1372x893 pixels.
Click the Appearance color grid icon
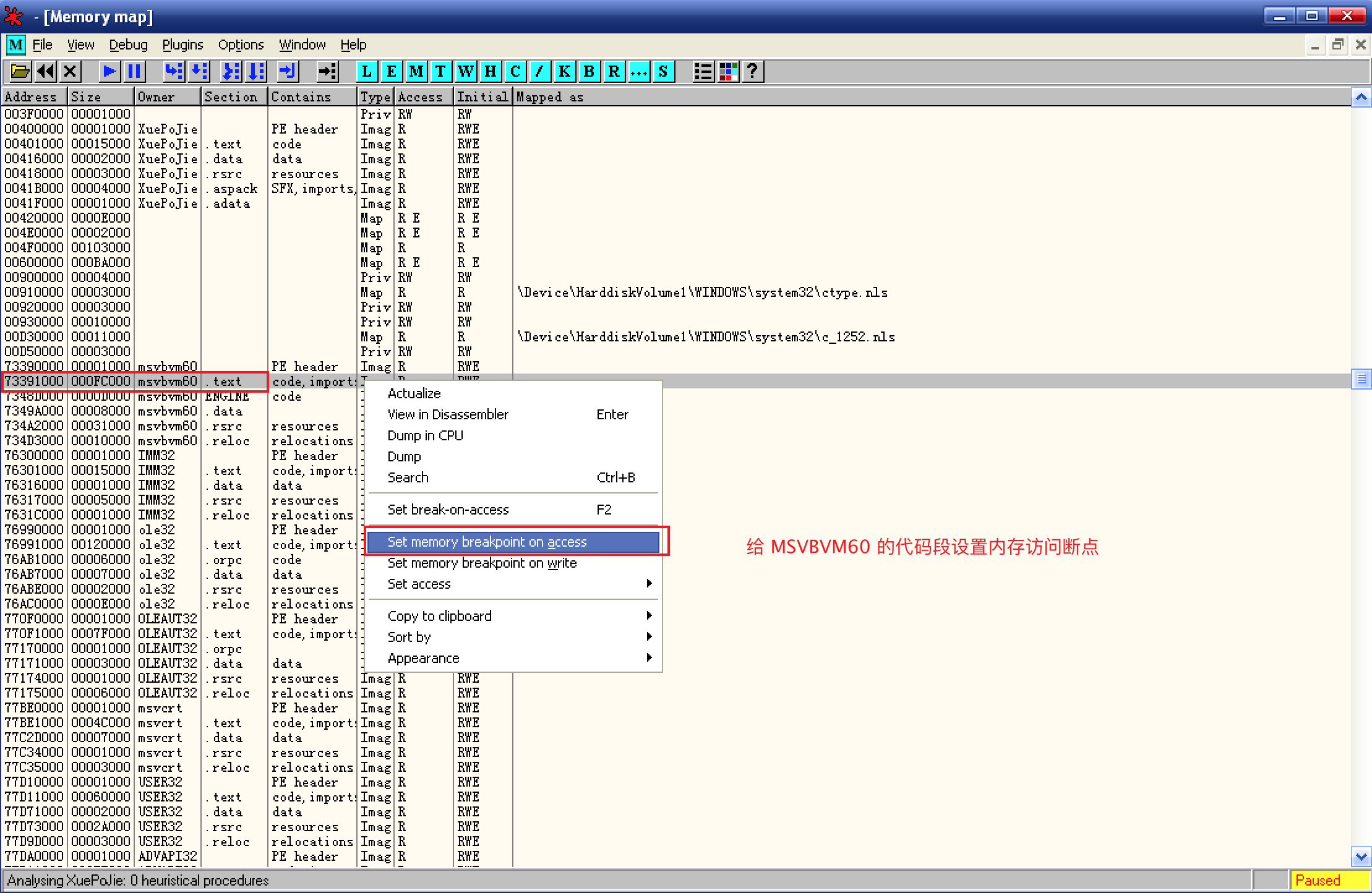[x=729, y=72]
